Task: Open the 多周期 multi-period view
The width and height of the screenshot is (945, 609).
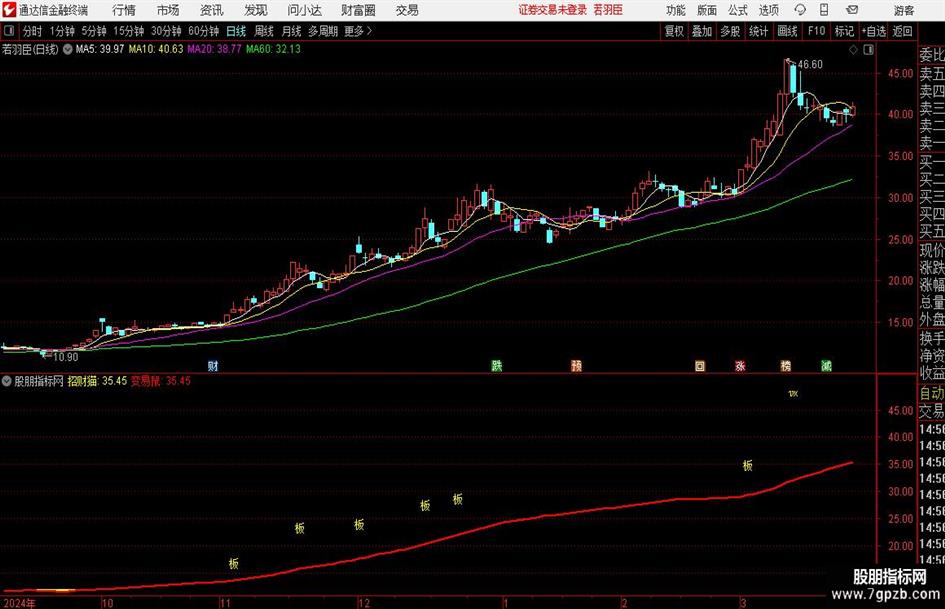Action: (323, 31)
